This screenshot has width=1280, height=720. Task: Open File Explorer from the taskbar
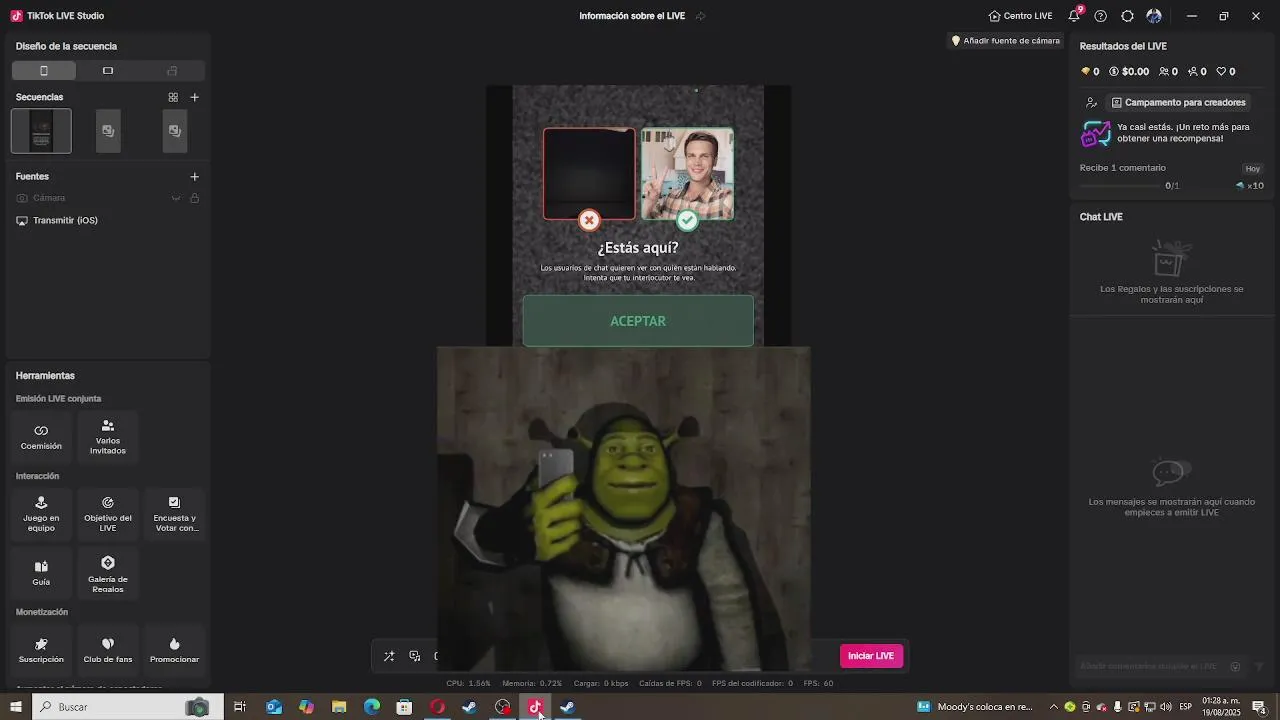tap(339, 707)
